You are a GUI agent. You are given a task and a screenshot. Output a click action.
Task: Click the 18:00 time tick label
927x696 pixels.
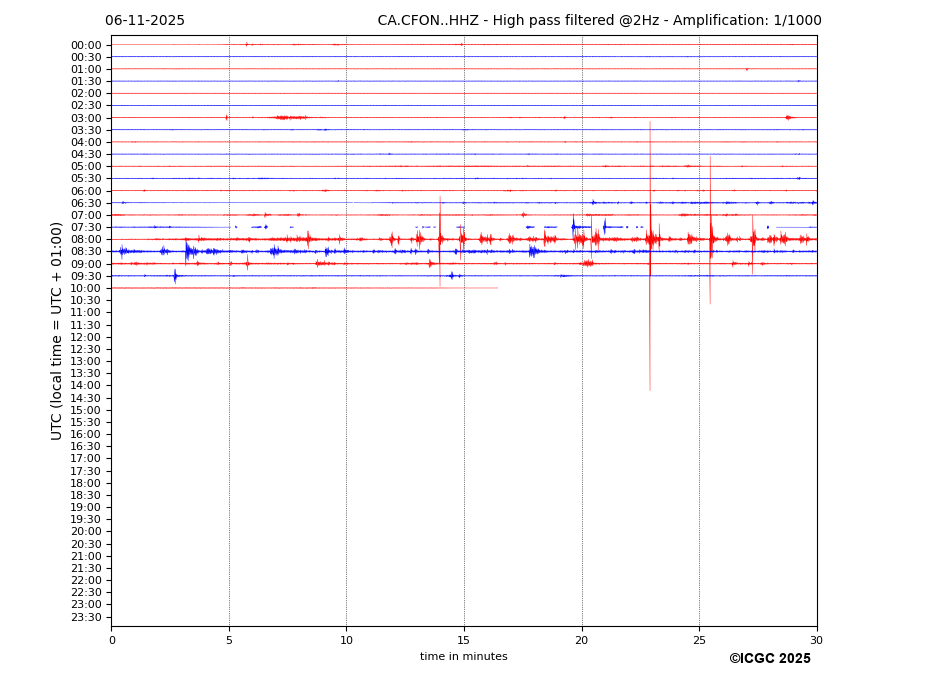pos(86,483)
